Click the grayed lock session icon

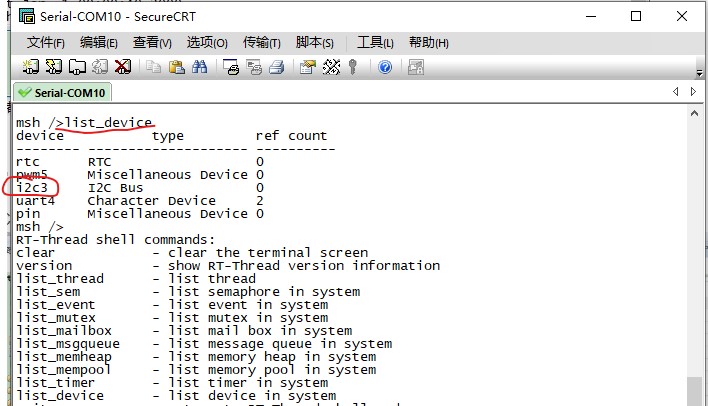click(x=416, y=67)
